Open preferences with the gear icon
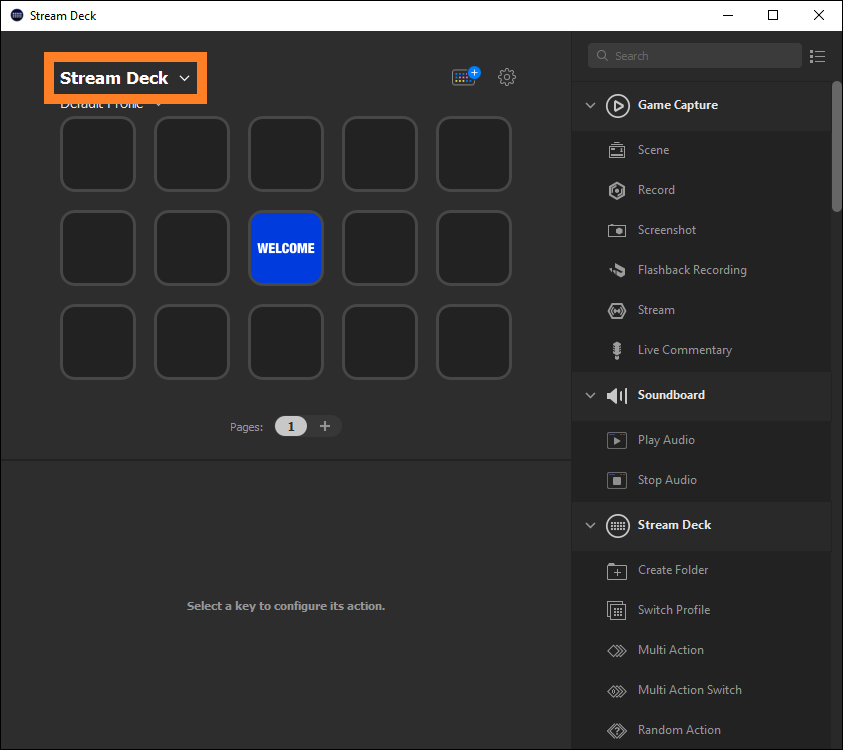The image size is (843, 750). coord(506,77)
